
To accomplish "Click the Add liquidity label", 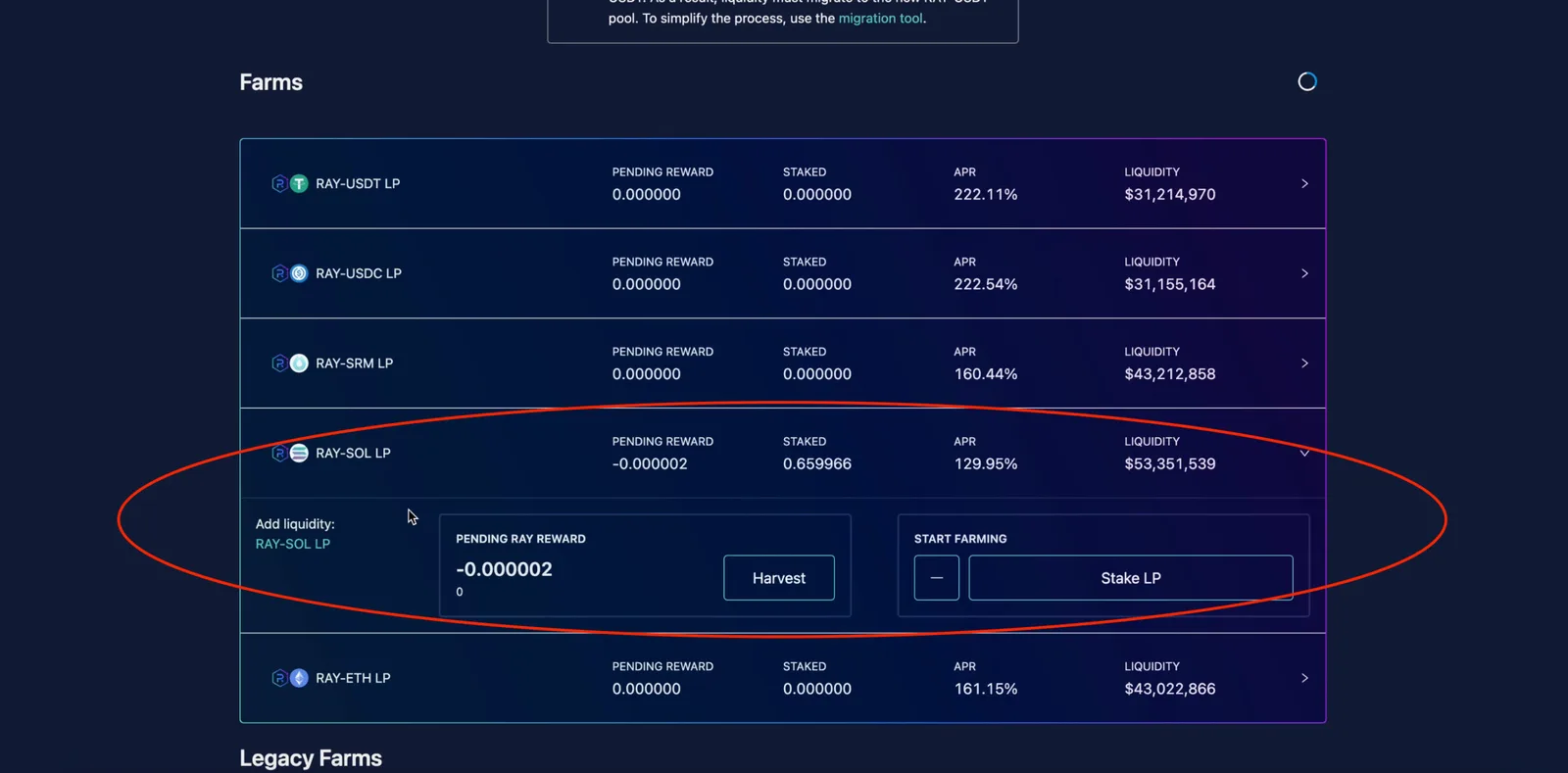I will [295, 524].
